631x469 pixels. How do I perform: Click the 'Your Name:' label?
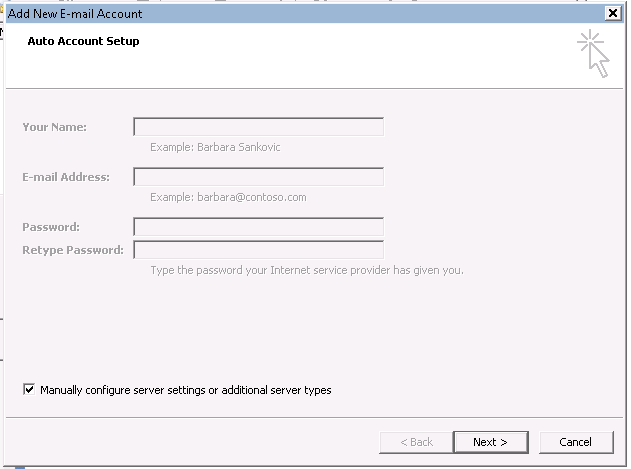(55, 127)
